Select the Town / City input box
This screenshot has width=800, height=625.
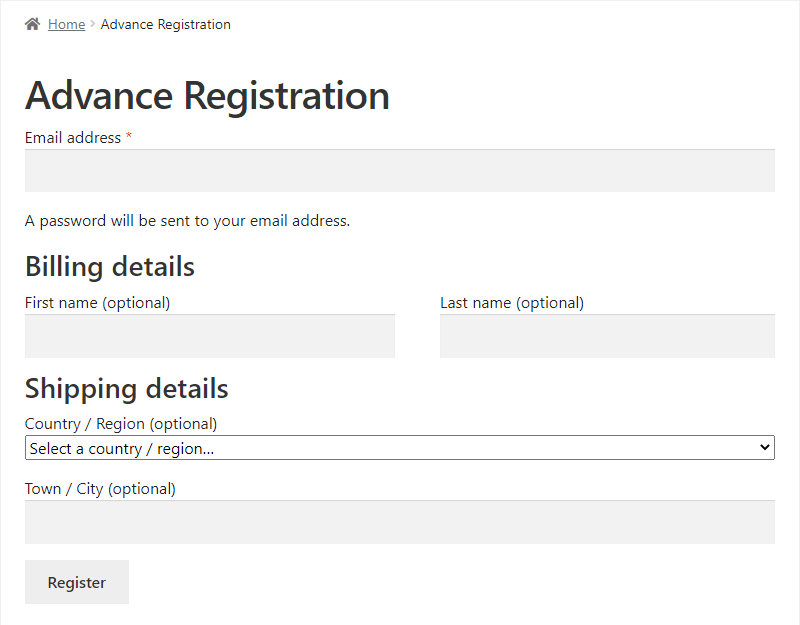point(400,521)
